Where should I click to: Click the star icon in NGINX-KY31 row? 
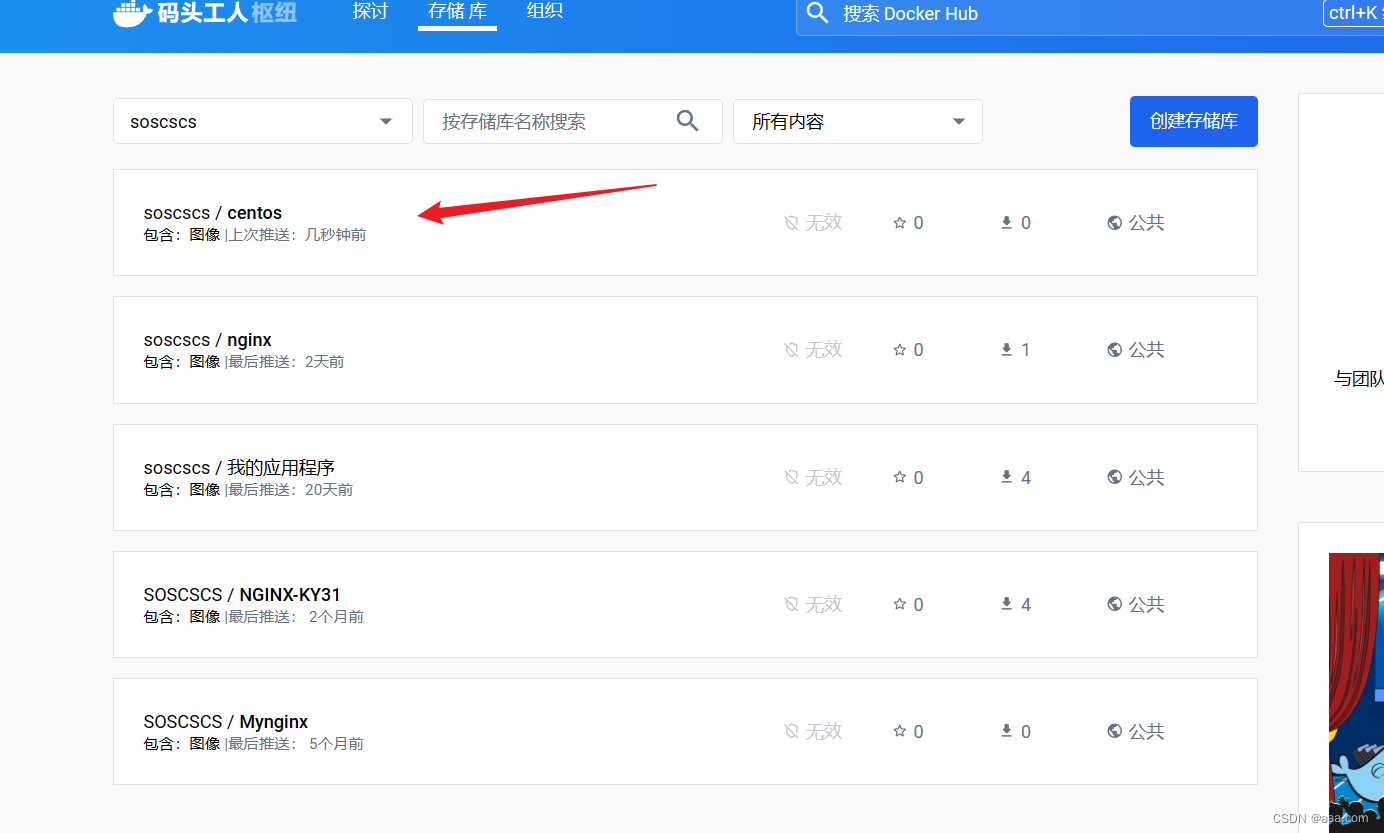pos(899,605)
